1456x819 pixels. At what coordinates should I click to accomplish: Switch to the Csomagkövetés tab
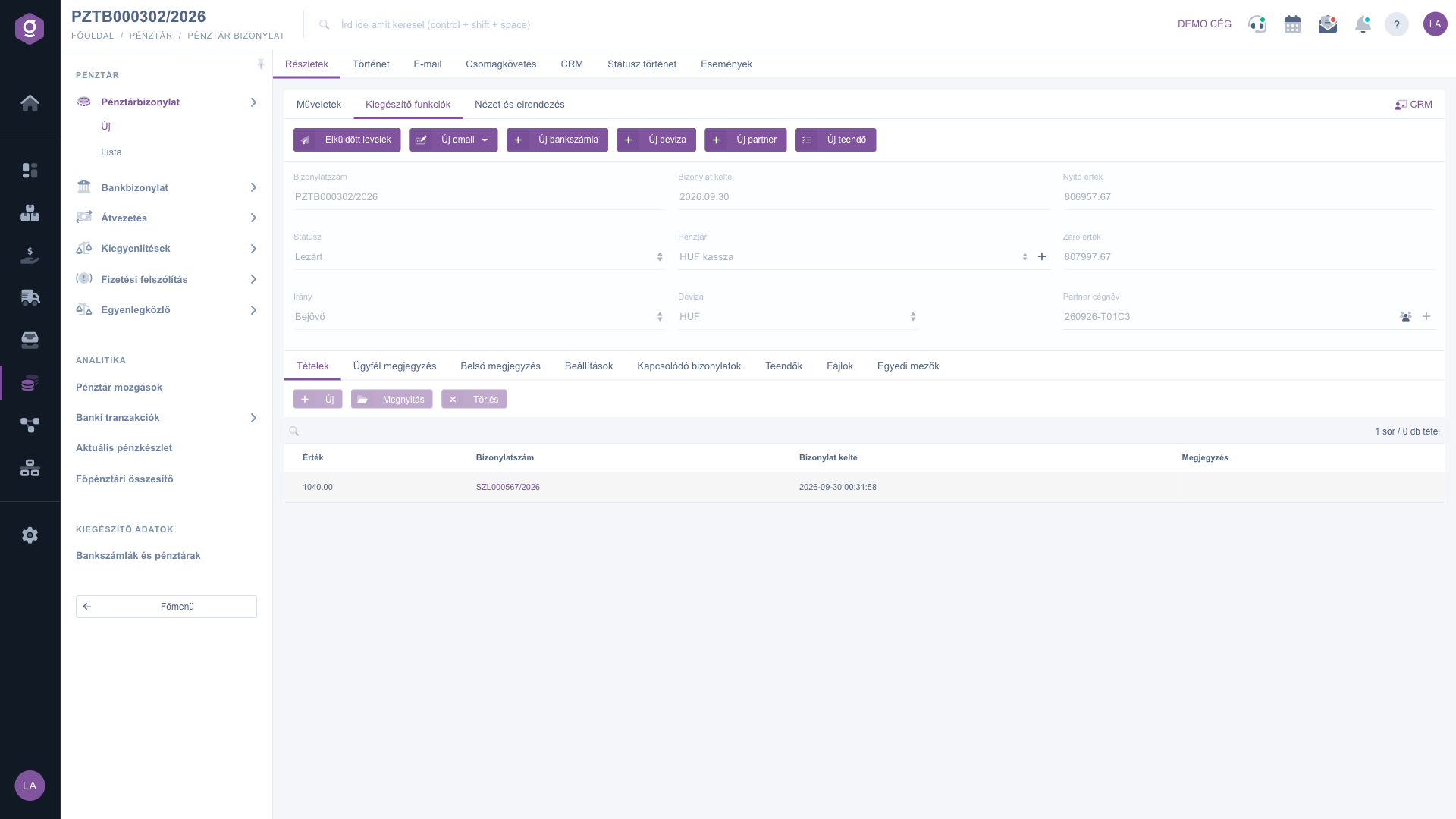(x=500, y=64)
